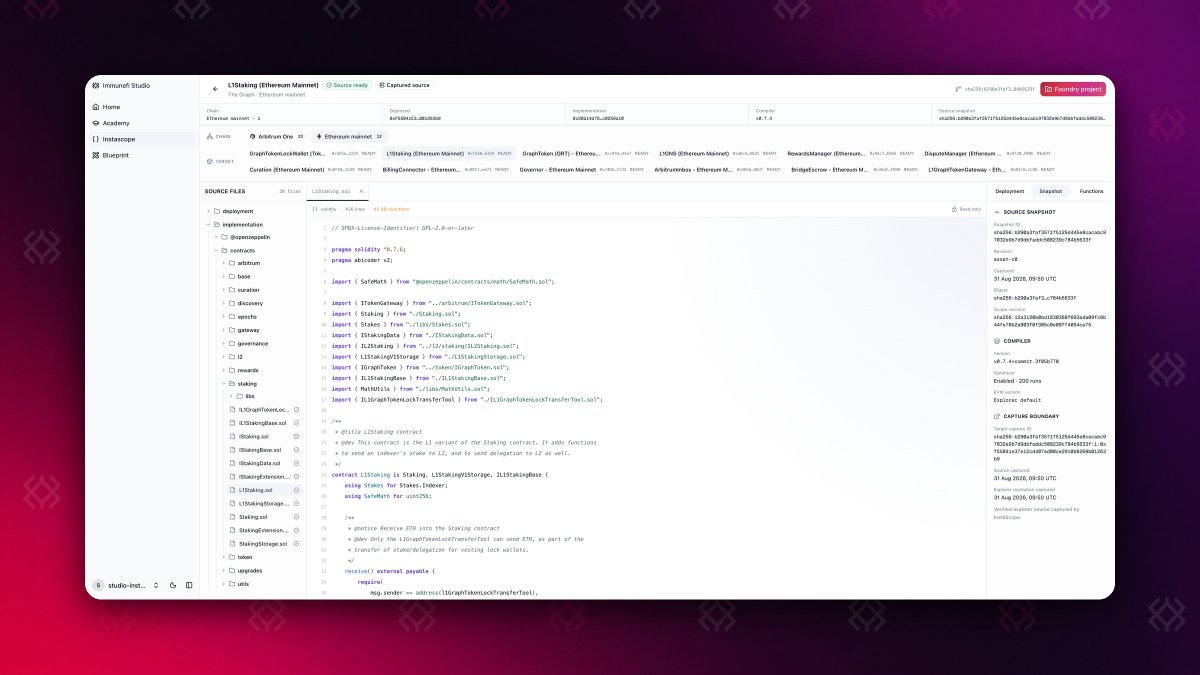Click the 42 ABI functions link
Image resolution: width=1200 pixels, height=675 pixels.
tap(391, 209)
